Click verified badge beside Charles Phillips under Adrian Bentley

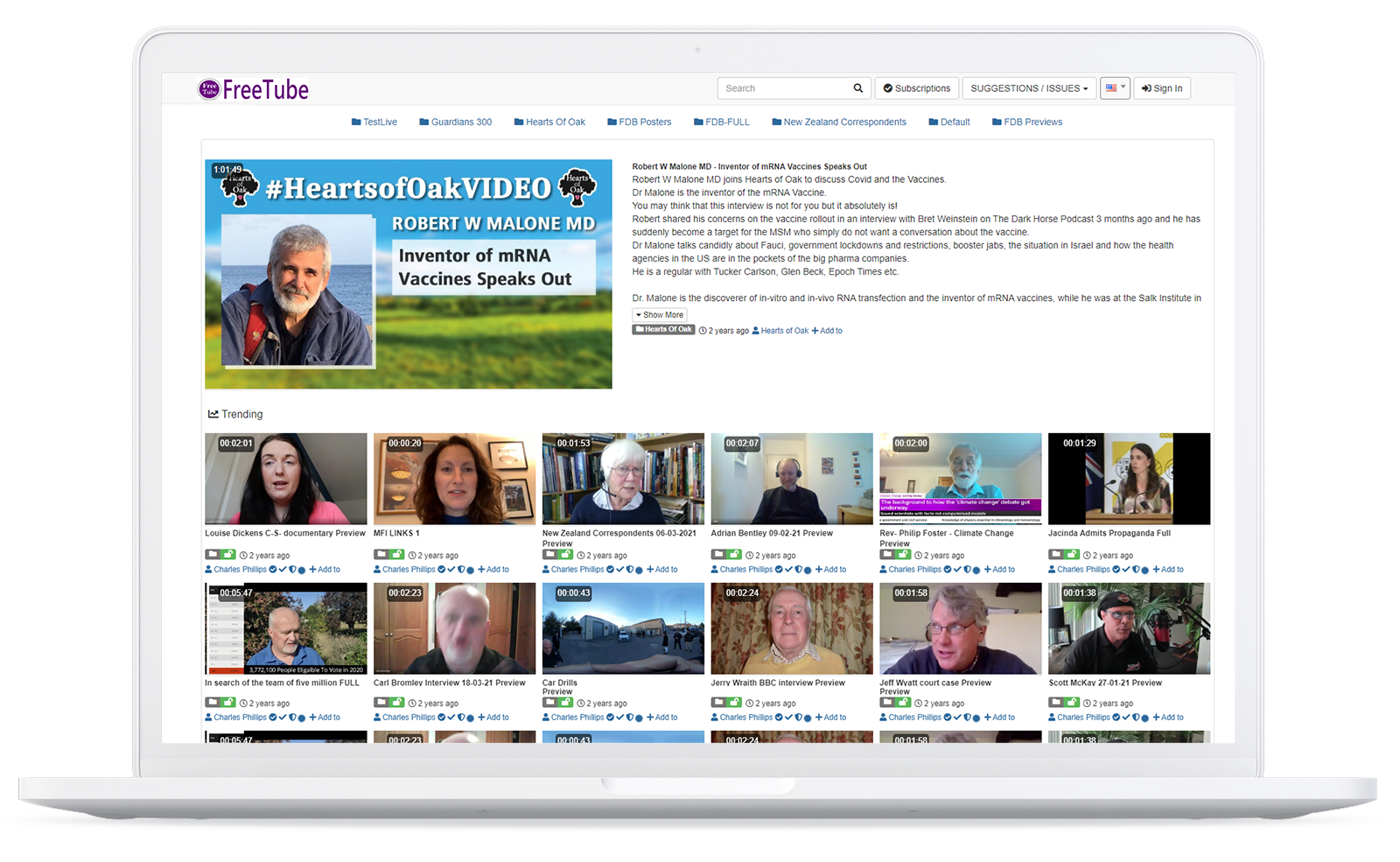[x=779, y=570]
